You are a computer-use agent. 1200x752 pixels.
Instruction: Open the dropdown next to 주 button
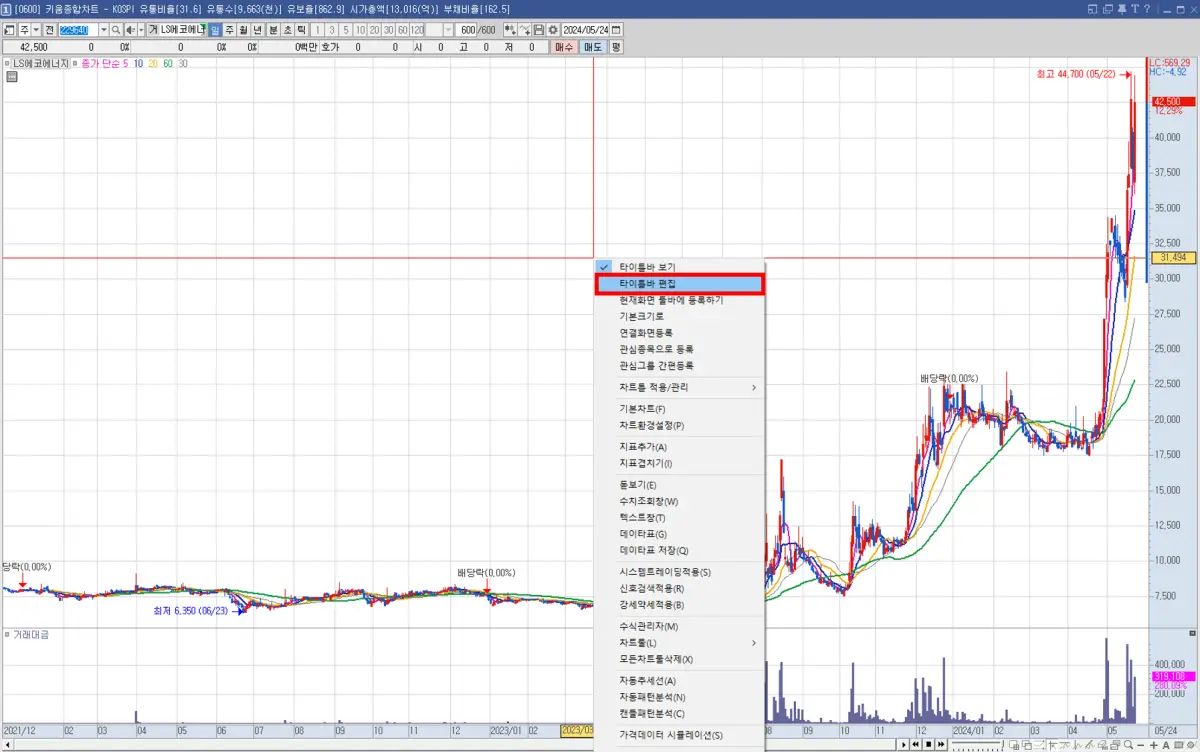(x=37, y=30)
